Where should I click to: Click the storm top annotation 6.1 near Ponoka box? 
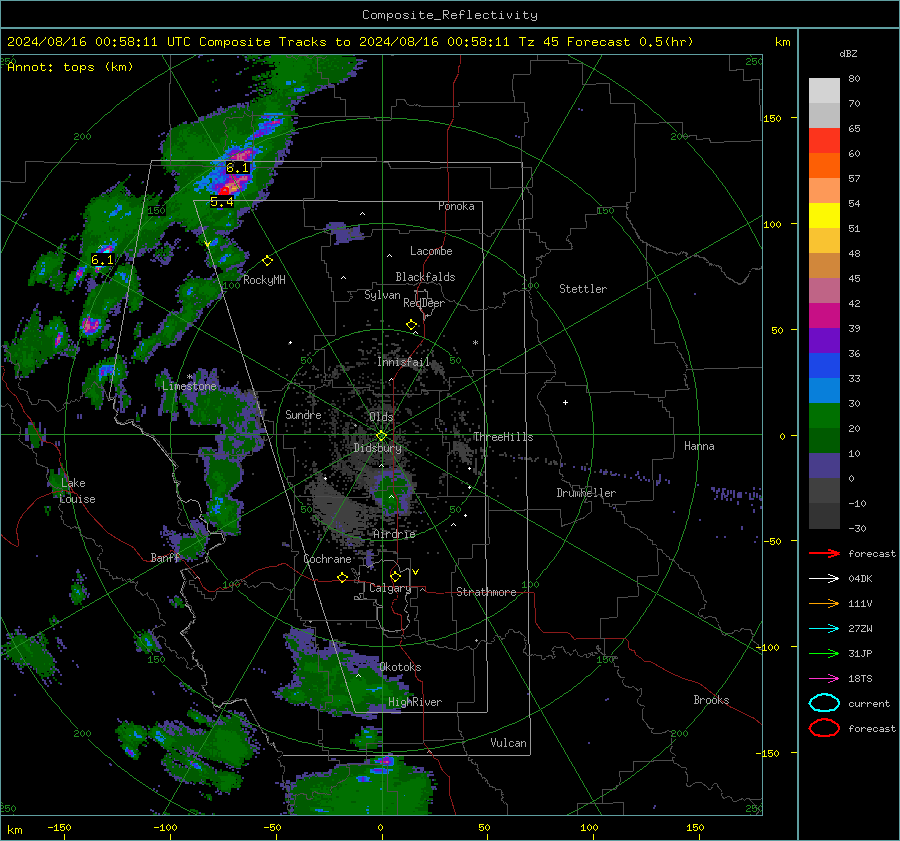237,168
